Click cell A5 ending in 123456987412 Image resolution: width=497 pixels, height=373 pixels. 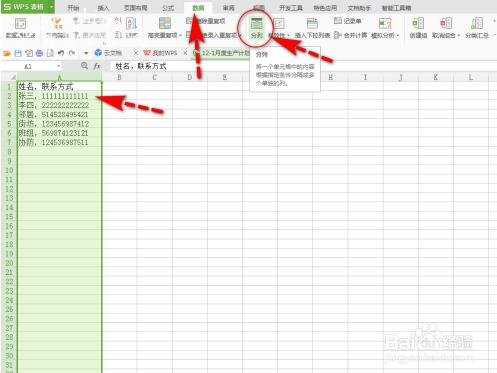(59, 124)
